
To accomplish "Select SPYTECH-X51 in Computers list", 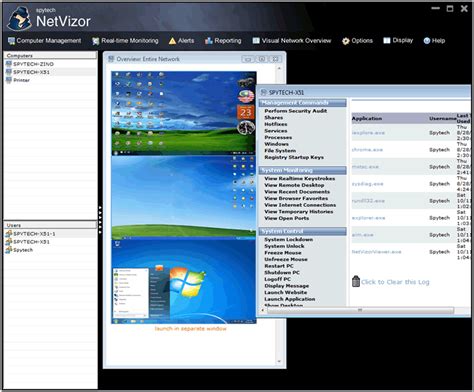I will pos(32,72).
